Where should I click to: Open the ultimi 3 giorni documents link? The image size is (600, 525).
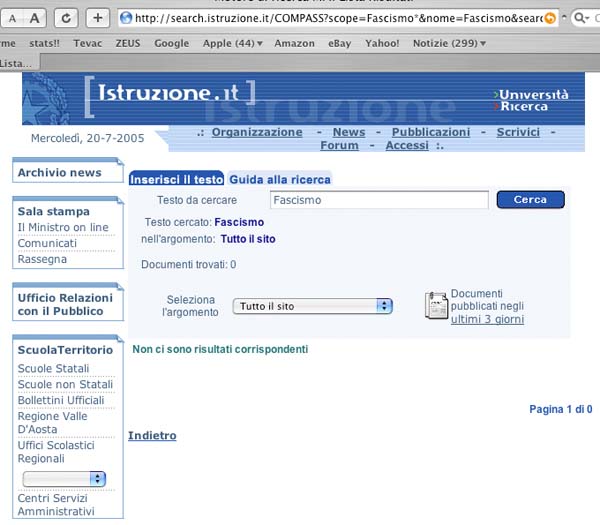[487, 319]
